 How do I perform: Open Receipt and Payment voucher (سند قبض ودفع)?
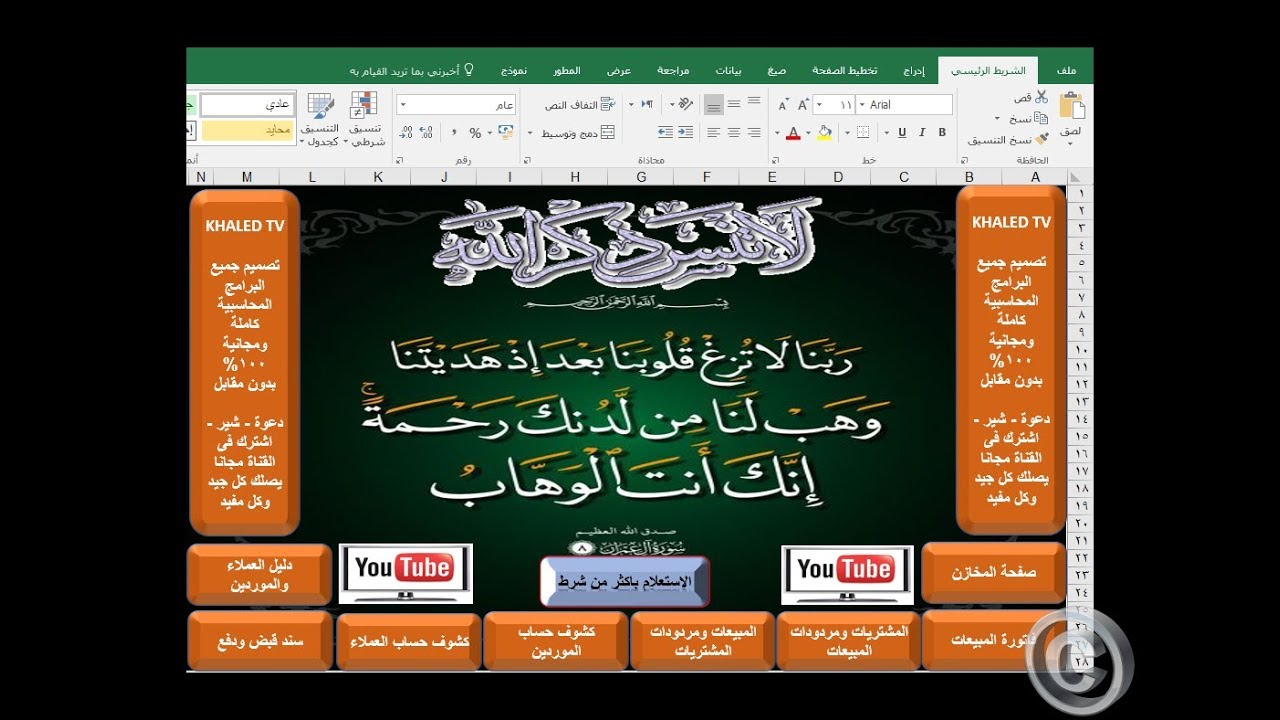[260, 641]
